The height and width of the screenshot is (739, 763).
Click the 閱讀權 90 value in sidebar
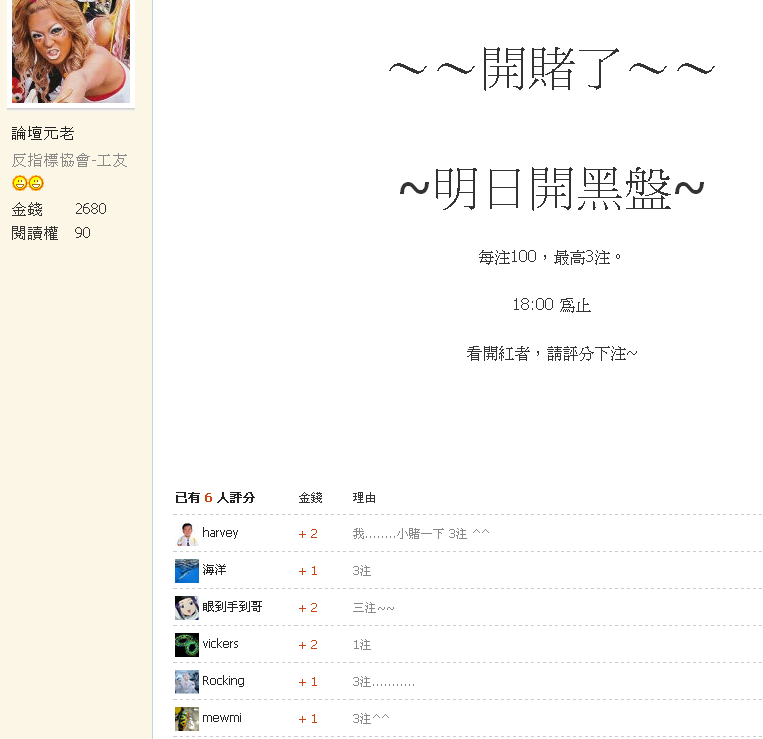82,233
